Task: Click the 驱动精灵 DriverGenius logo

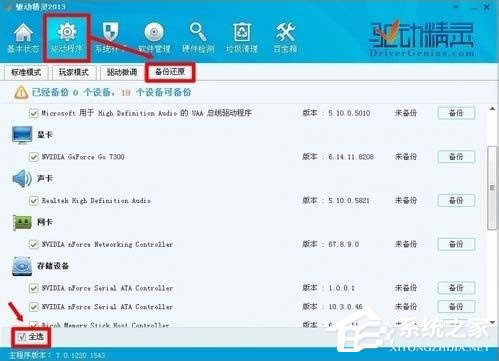Action: coord(421,39)
